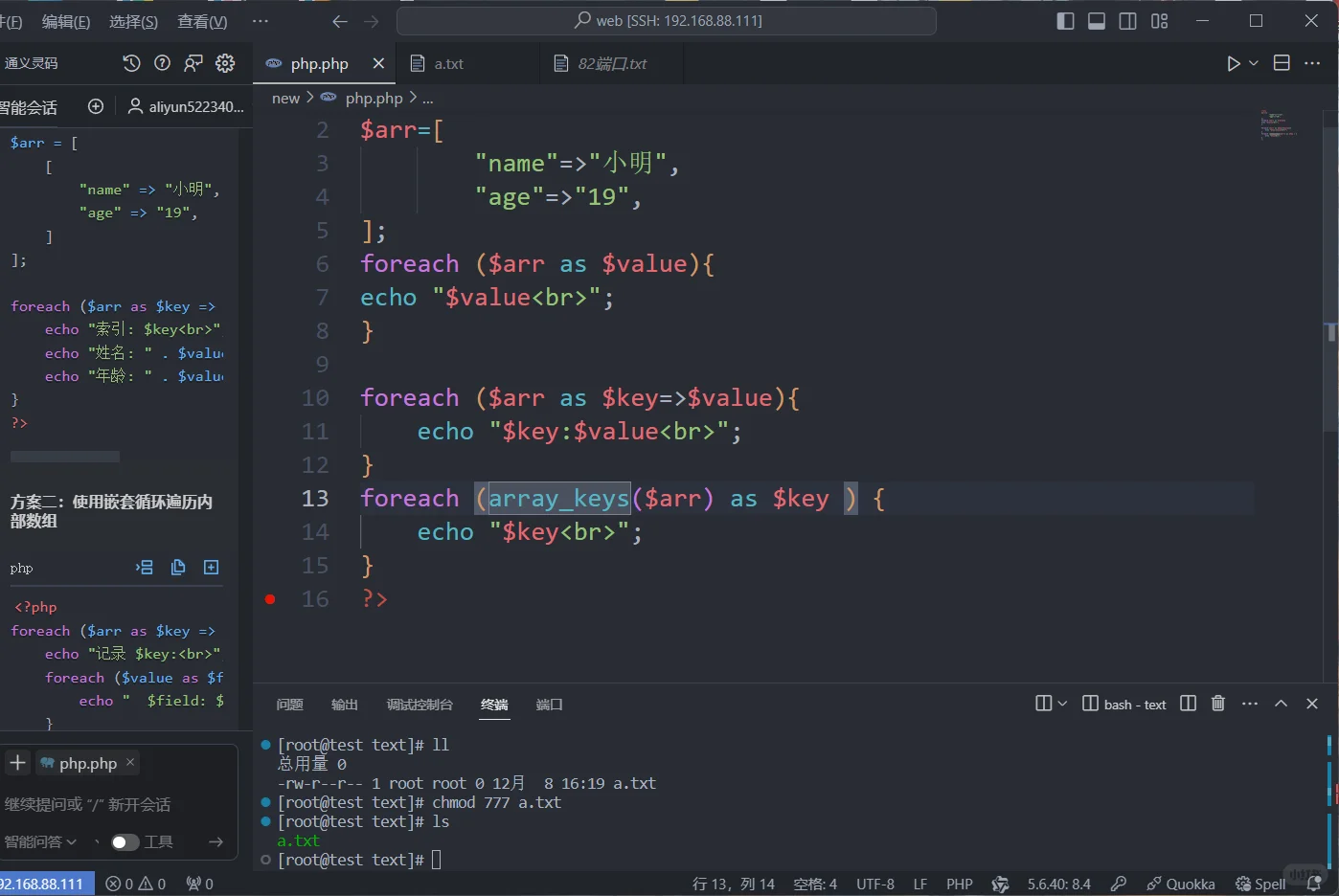Image resolution: width=1339 pixels, height=896 pixels.
Task: Switch to the php.php editor tab
Action: point(320,63)
